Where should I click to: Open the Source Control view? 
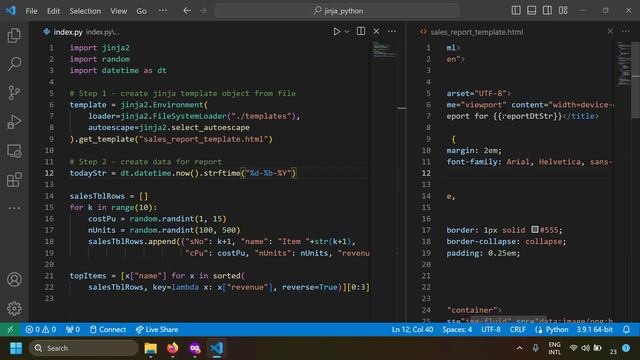pos(14,93)
